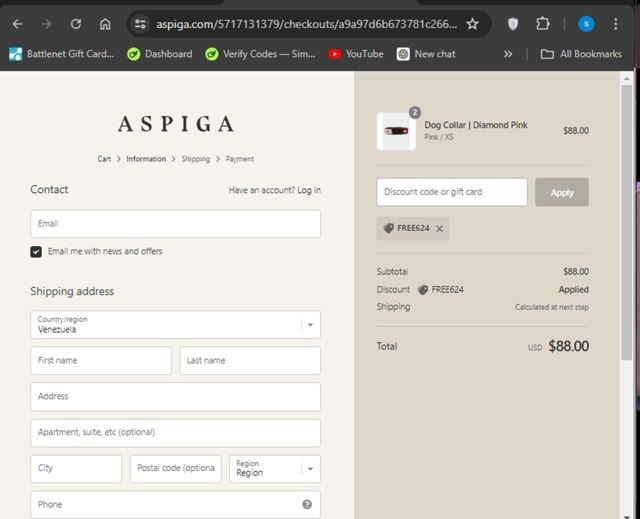640x519 pixels.
Task: Open the Region dropdown
Action: click(275, 468)
